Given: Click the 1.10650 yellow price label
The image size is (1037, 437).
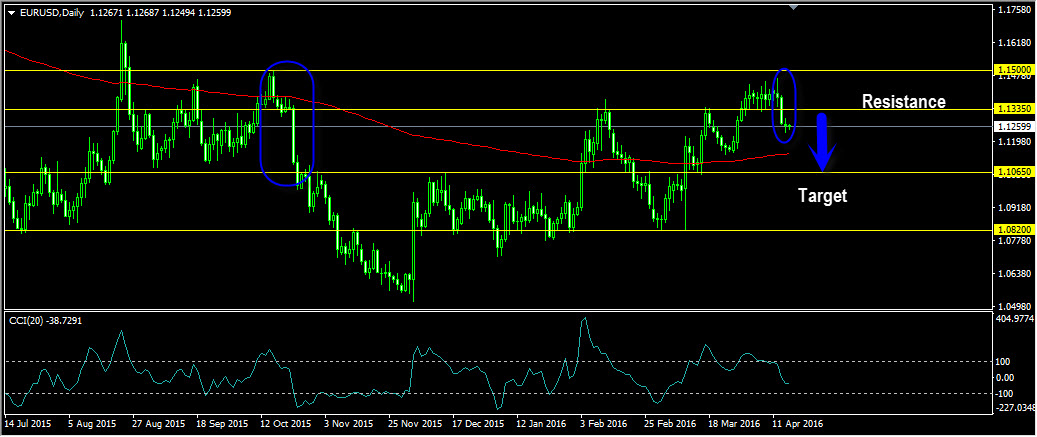Looking at the screenshot, I should tap(1014, 172).
